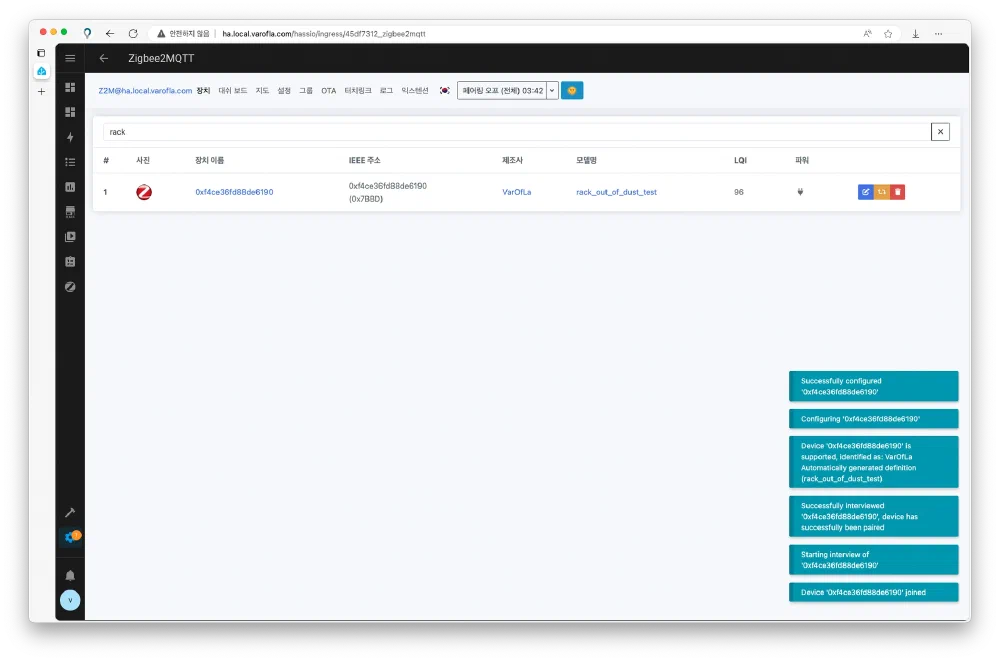The width and height of the screenshot is (1000, 661).
Task: Click the orange reconfigure device icon
Action: (x=882, y=192)
